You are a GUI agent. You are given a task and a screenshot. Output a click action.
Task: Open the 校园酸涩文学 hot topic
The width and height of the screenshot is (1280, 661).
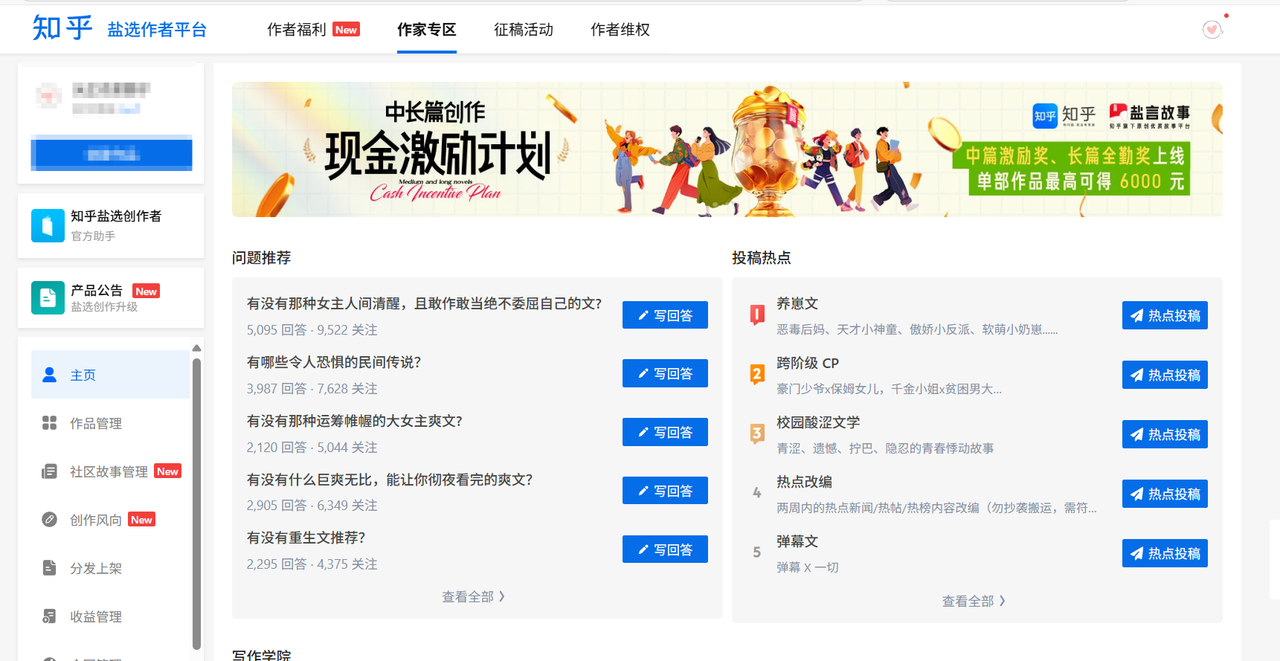[x=818, y=422]
